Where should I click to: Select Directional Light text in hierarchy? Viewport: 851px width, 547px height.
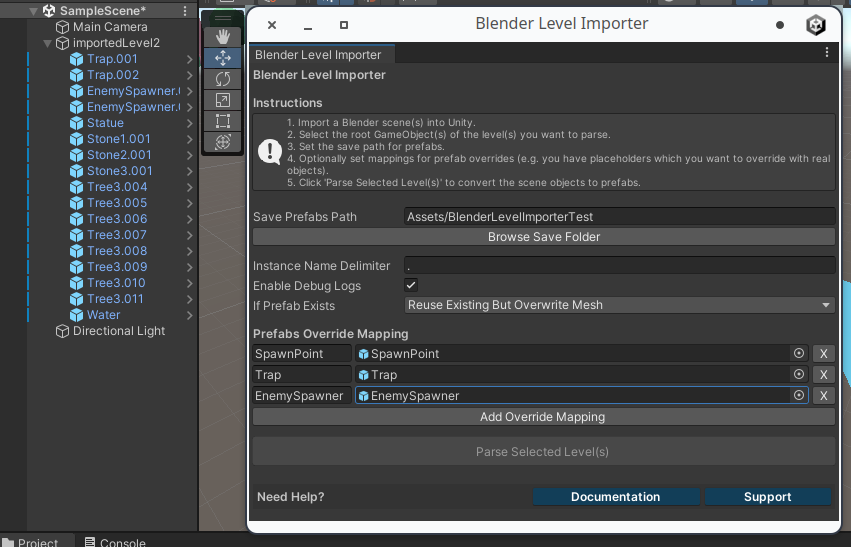tap(119, 331)
